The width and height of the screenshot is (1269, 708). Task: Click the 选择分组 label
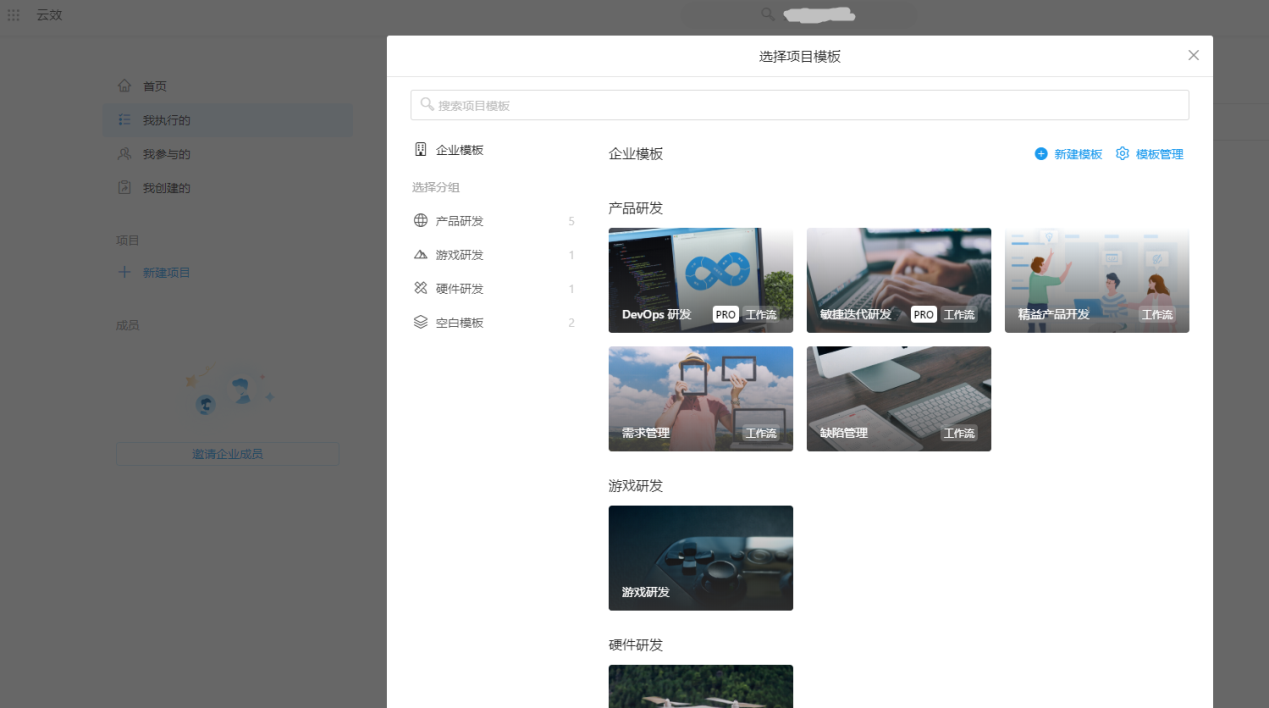(436, 187)
